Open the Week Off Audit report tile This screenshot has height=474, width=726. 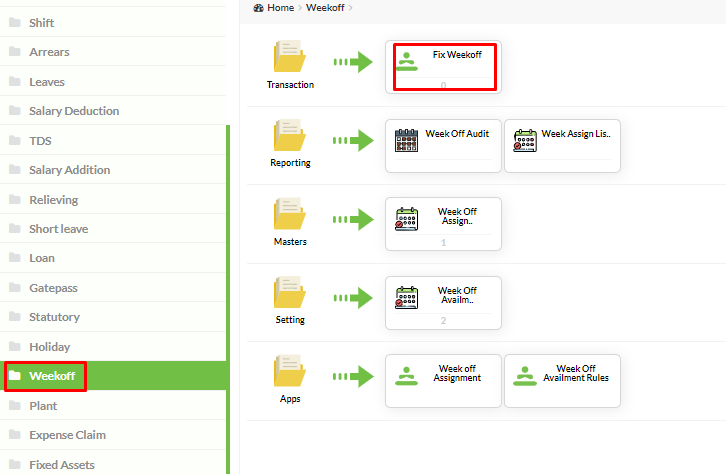(444, 146)
